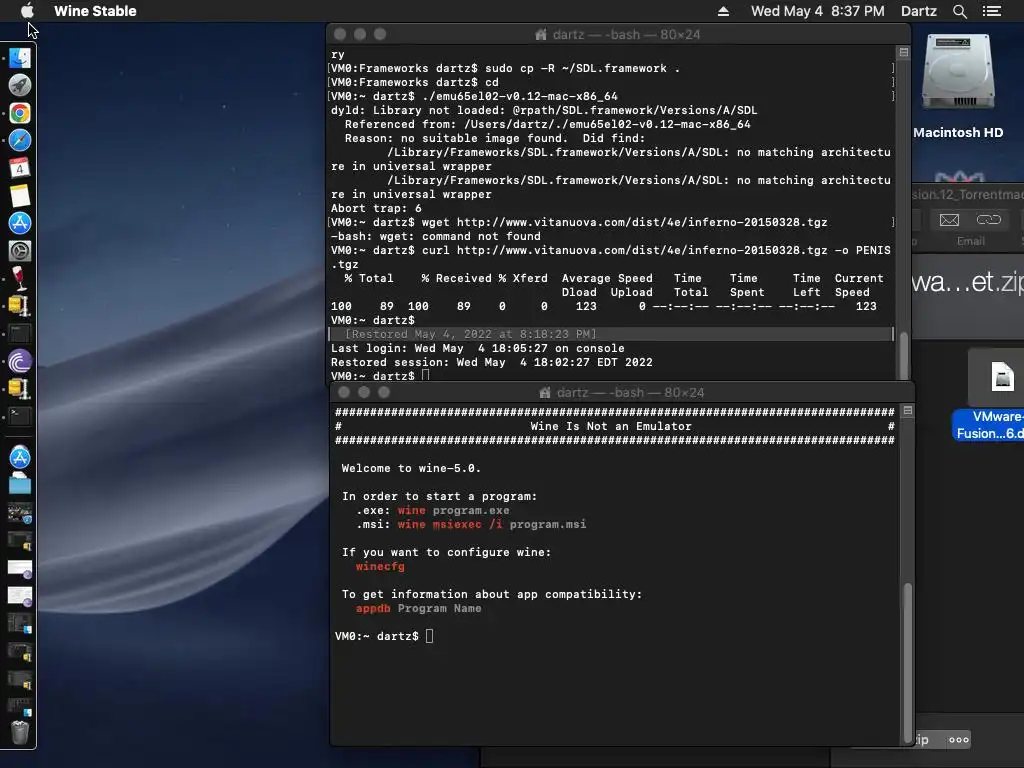The image size is (1024, 768).
Task: Click the link chain icon beside Email
Action: click(x=988, y=220)
